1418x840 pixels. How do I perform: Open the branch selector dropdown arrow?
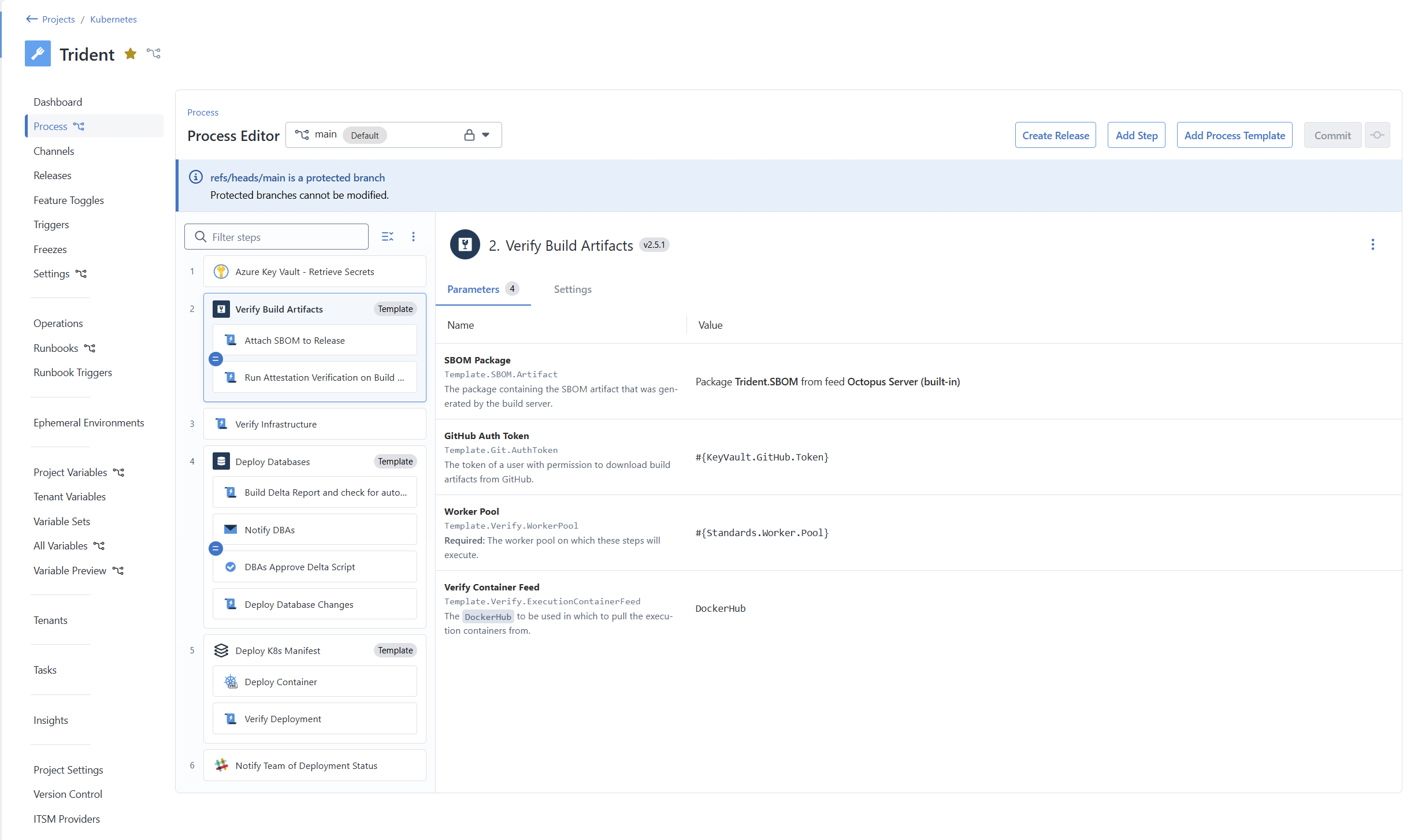click(x=487, y=135)
